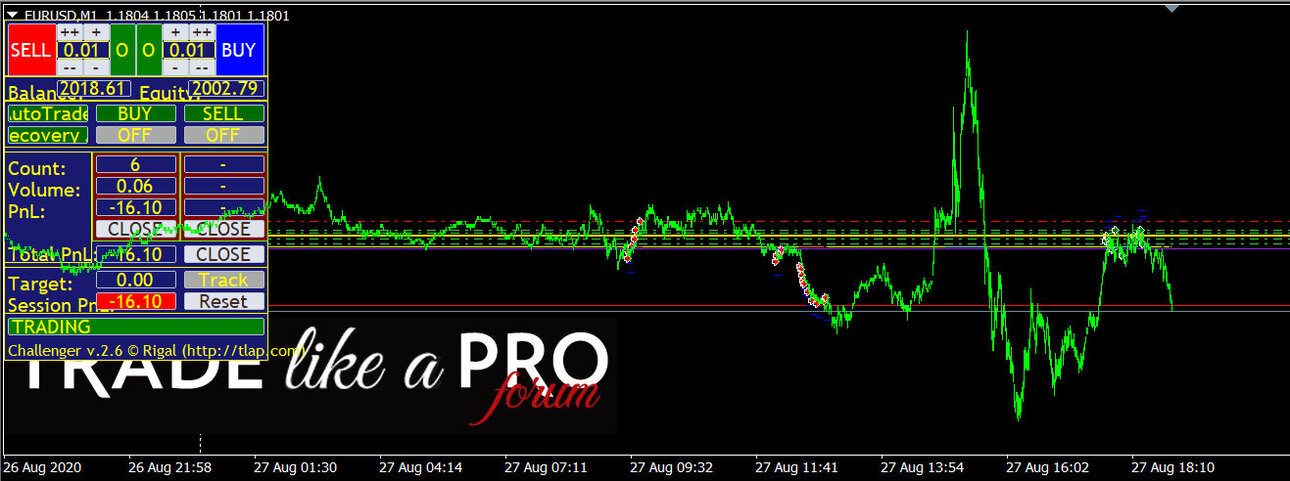Click the 26 Aug 21:58 time axis label
Viewport: 1290px width, 481px height.
(170, 467)
